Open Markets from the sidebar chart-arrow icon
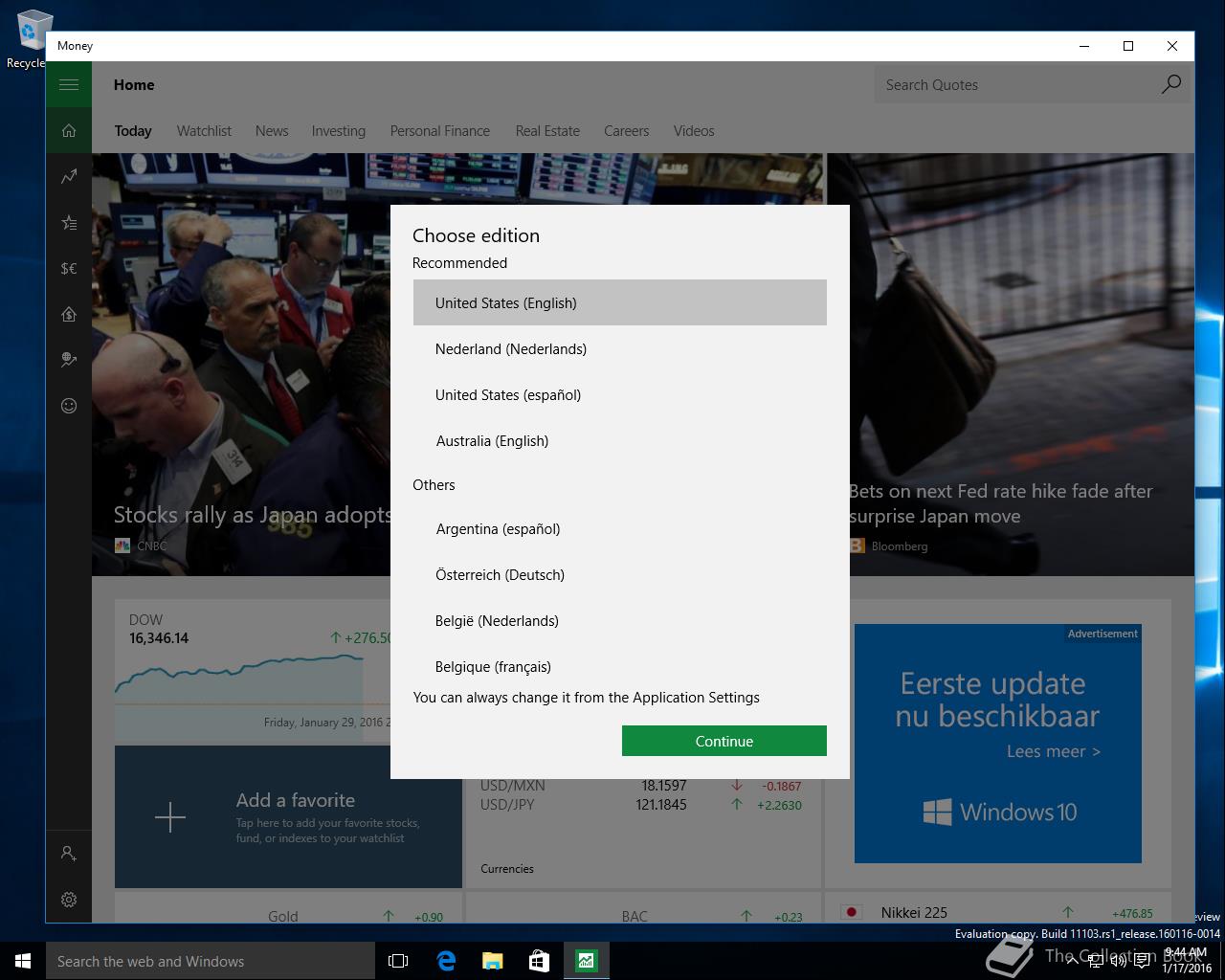This screenshot has height=980, width=1225. pos(69,177)
